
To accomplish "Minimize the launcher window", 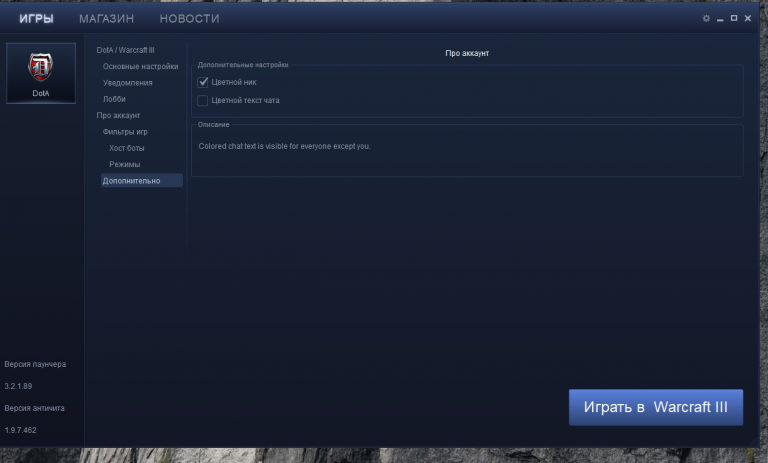I will [720, 19].
